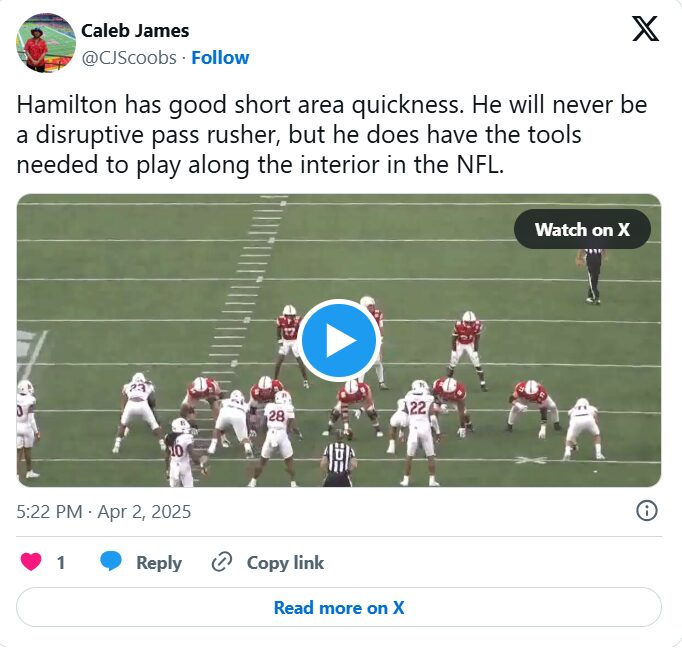Screen dimensions: 682x662
Task: Open Caleb James profile picture
Action: click(x=46, y=43)
